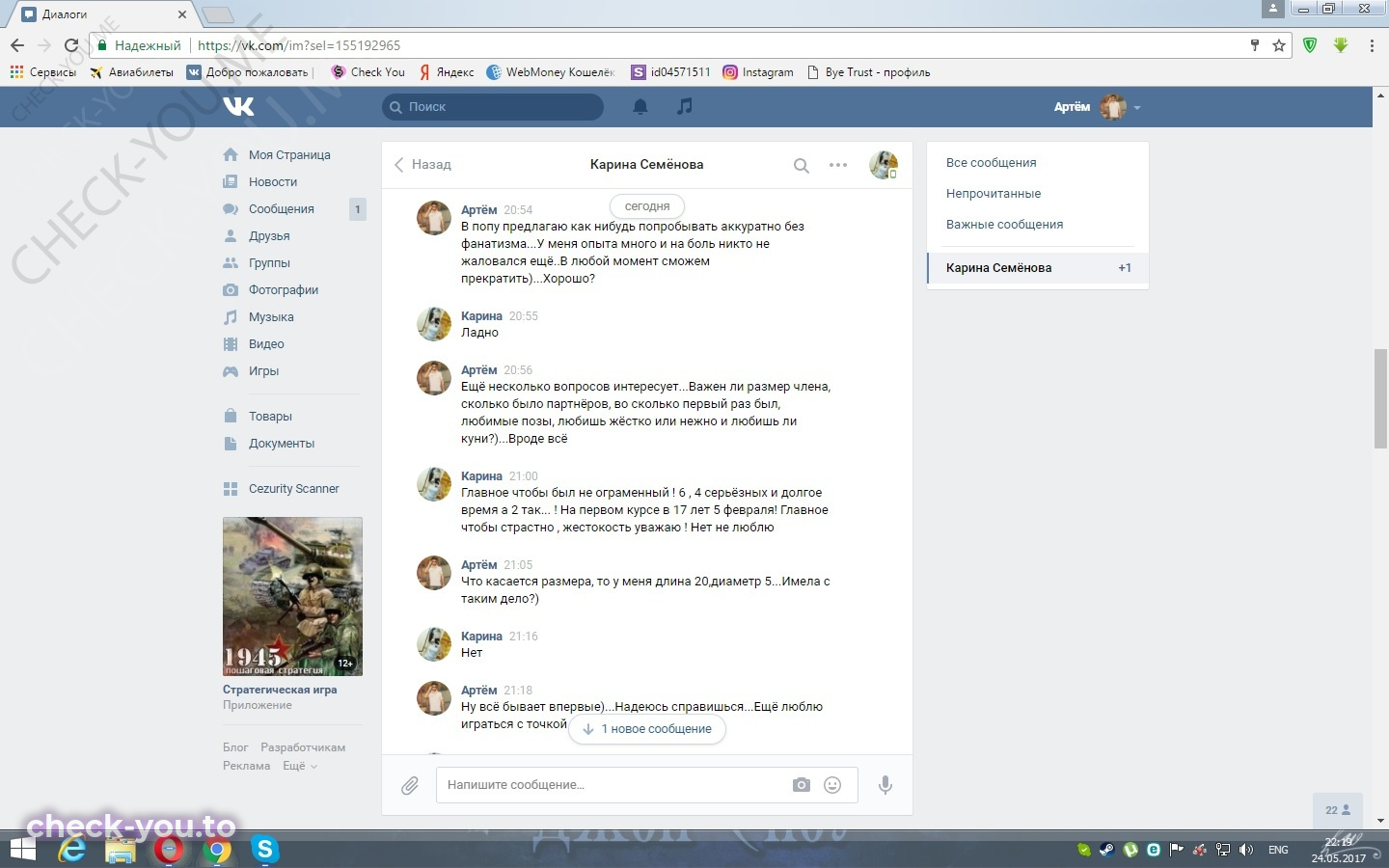Open Реклама footer link
The image size is (1389, 868).
[x=246, y=766]
